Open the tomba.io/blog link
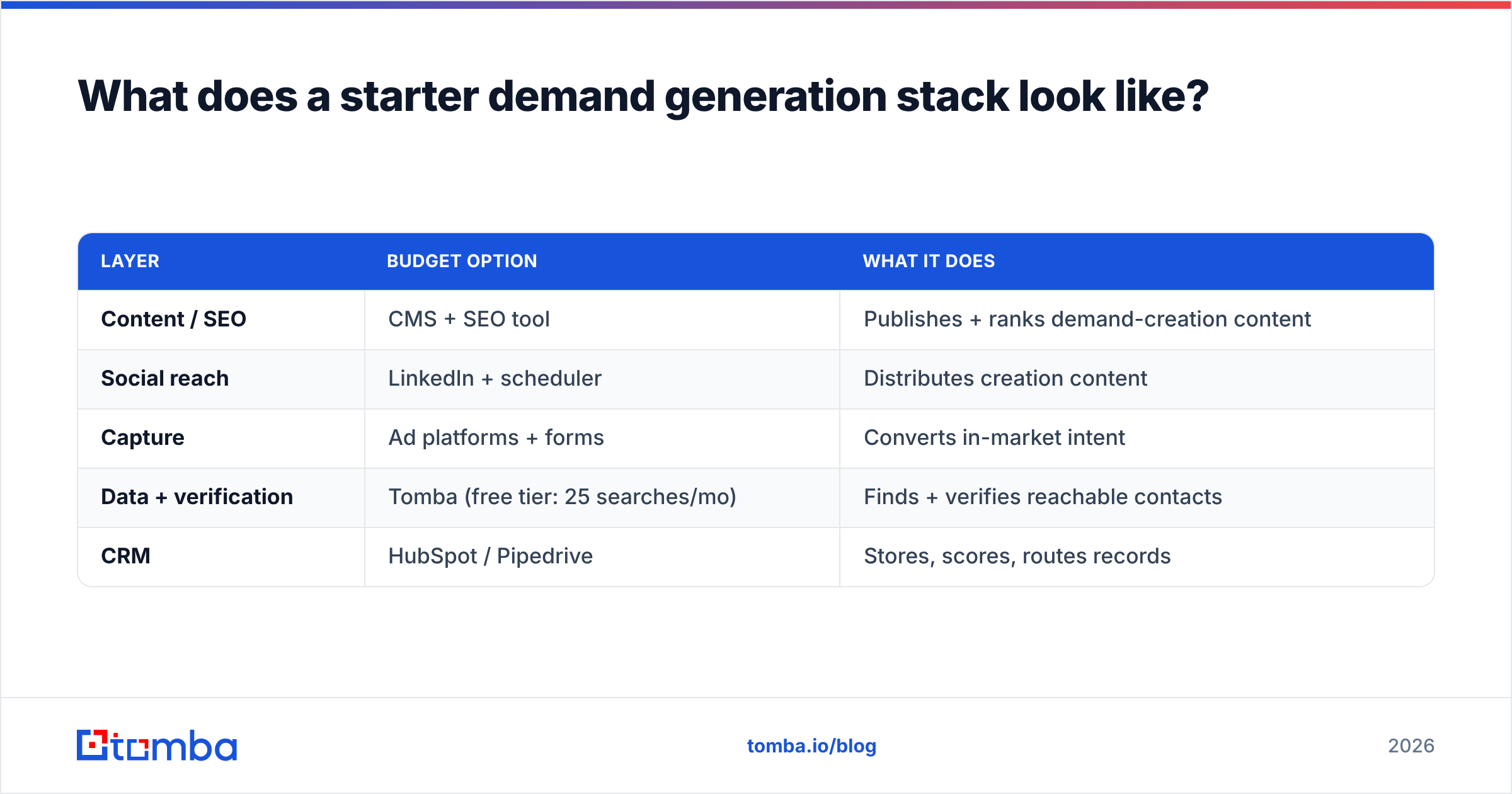The height and width of the screenshot is (794, 1512). (x=811, y=746)
